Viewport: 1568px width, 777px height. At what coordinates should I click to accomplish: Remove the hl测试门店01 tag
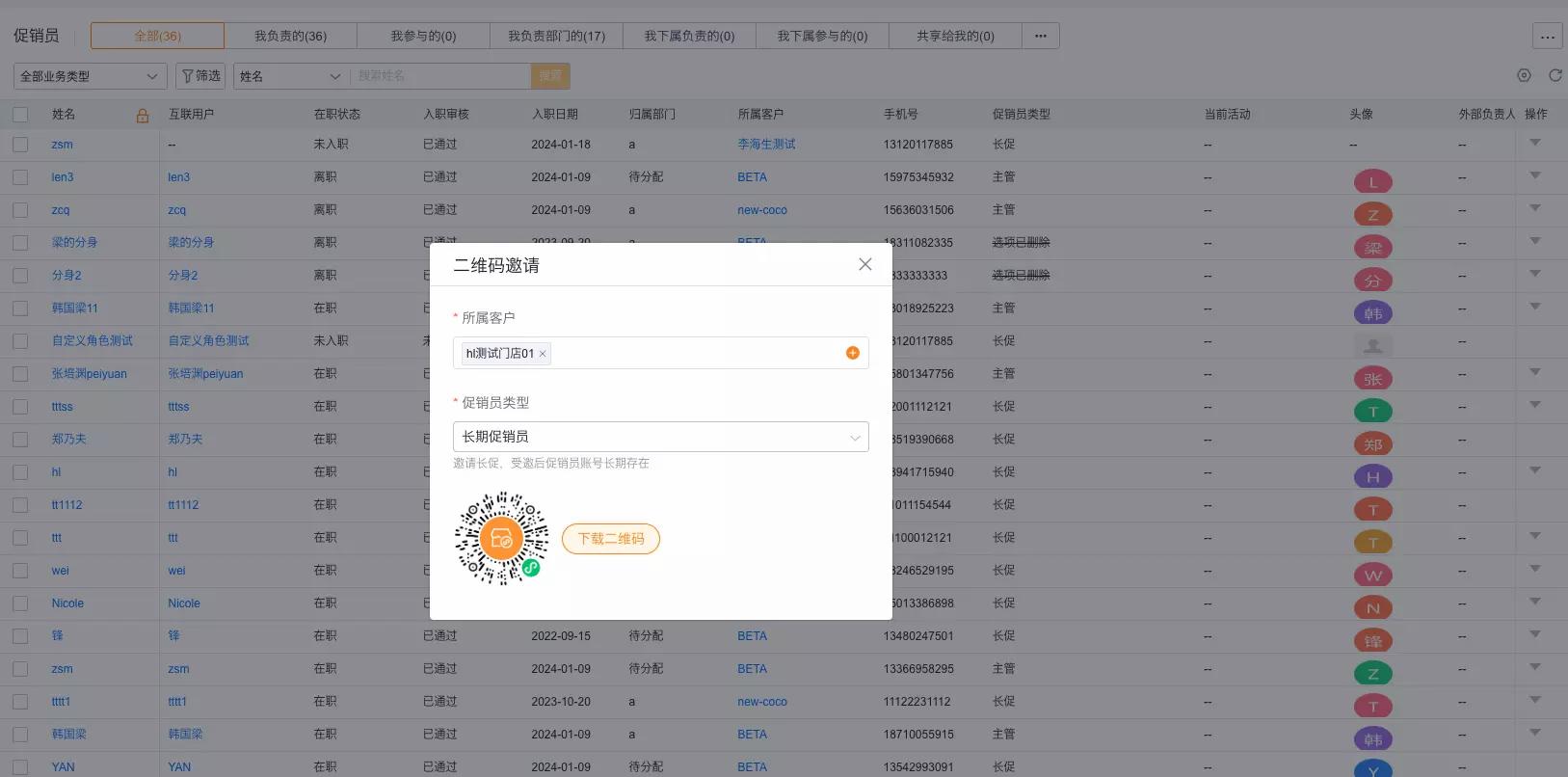[x=543, y=354]
